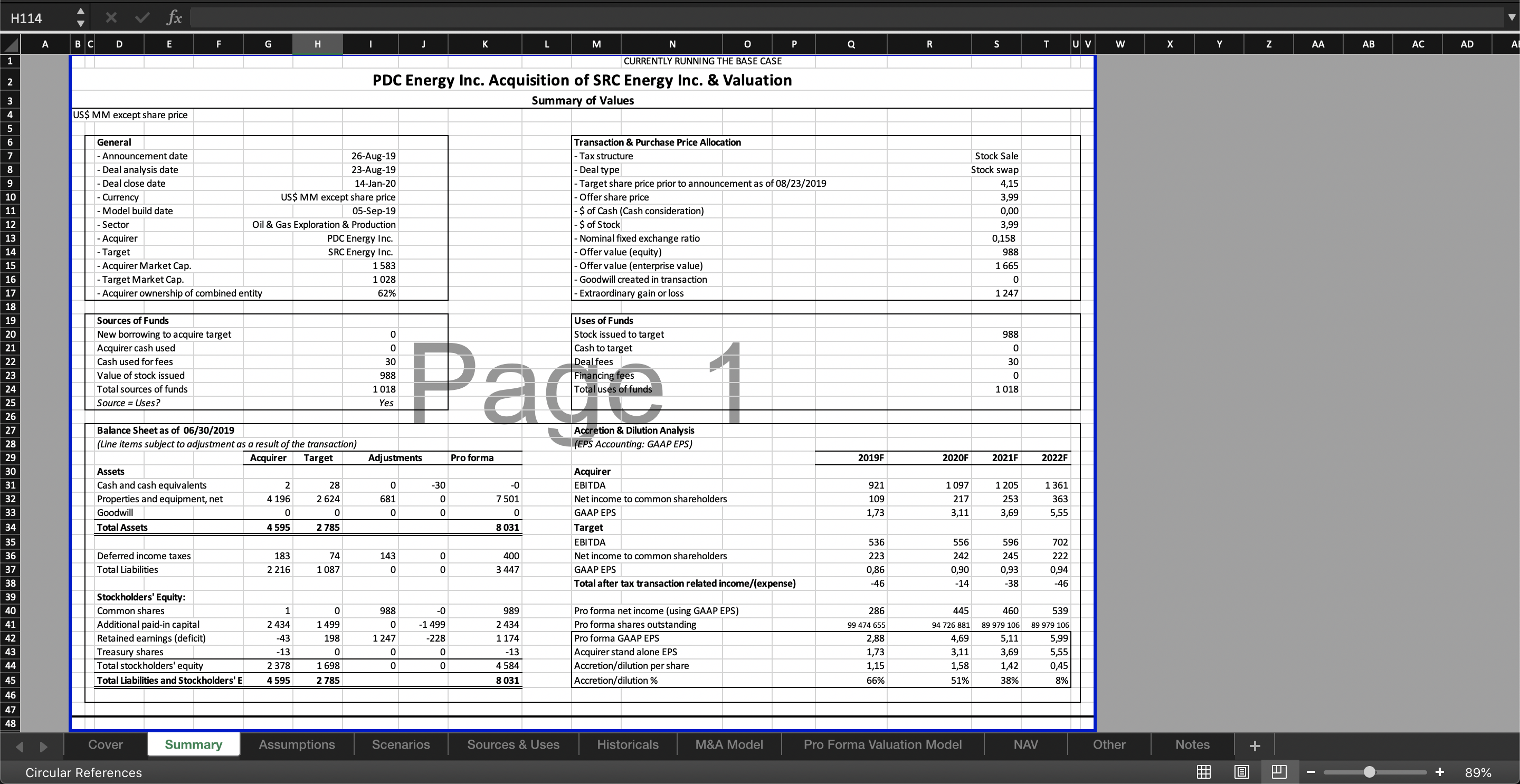Select column H header
This screenshot has width=1520, height=784.
coord(317,44)
